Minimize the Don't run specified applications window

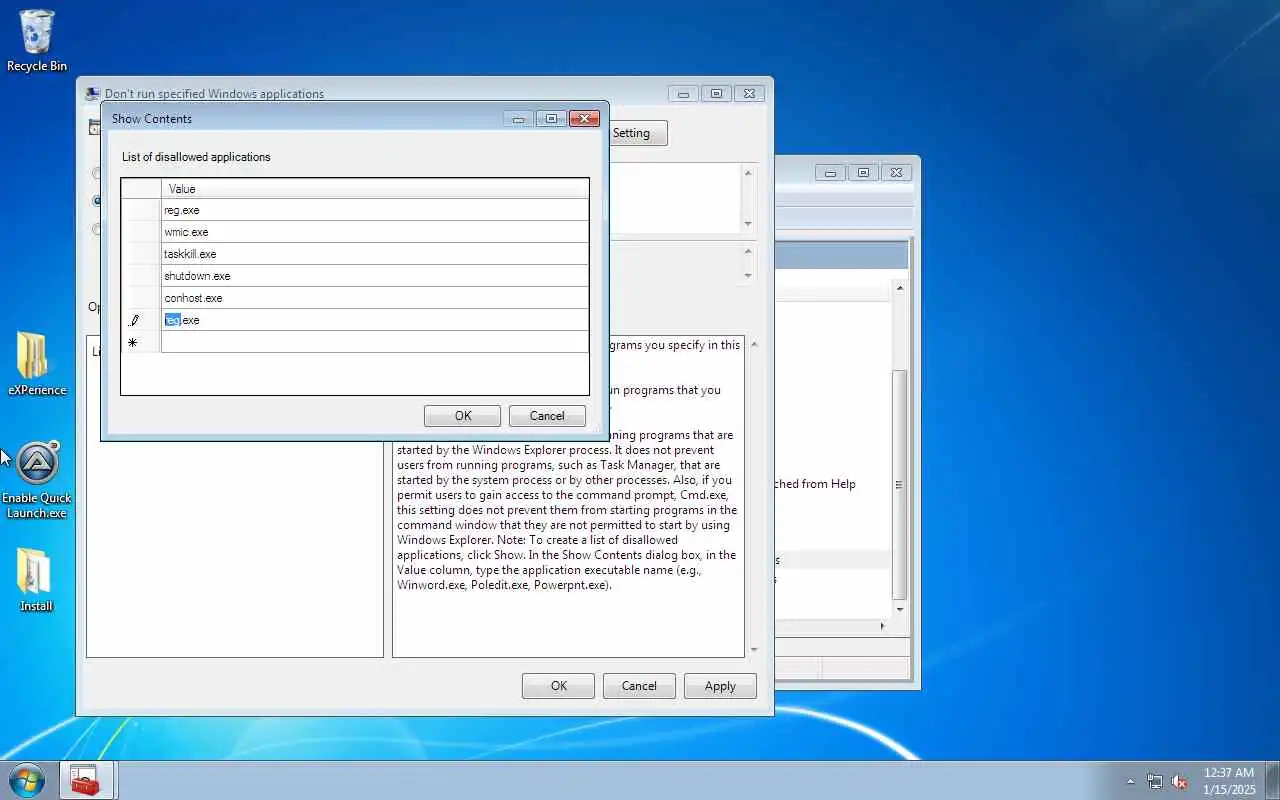[683, 94]
